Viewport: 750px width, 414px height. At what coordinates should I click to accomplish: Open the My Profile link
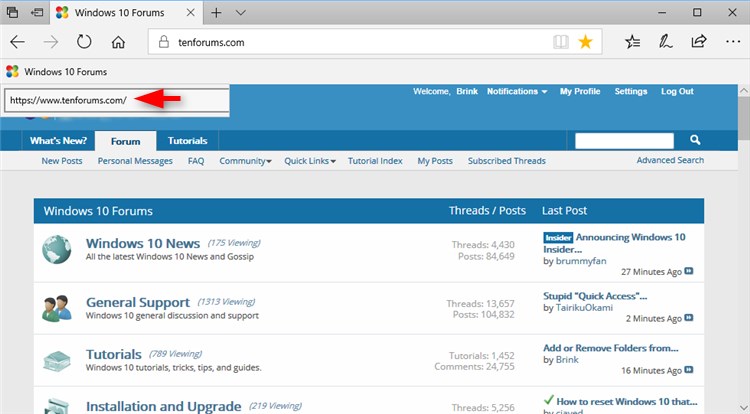point(580,91)
